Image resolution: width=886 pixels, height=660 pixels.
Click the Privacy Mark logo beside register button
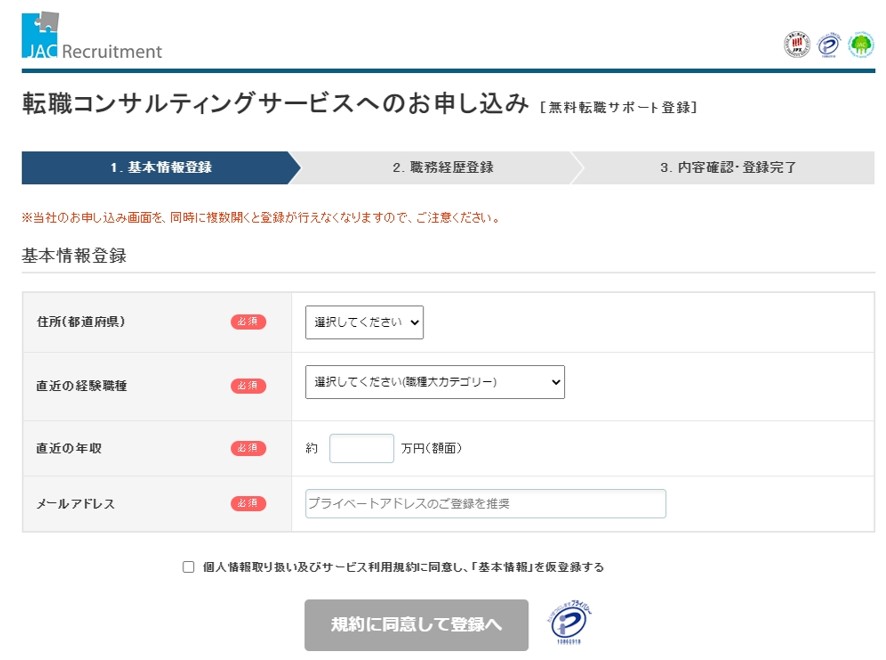click(x=569, y=623)
